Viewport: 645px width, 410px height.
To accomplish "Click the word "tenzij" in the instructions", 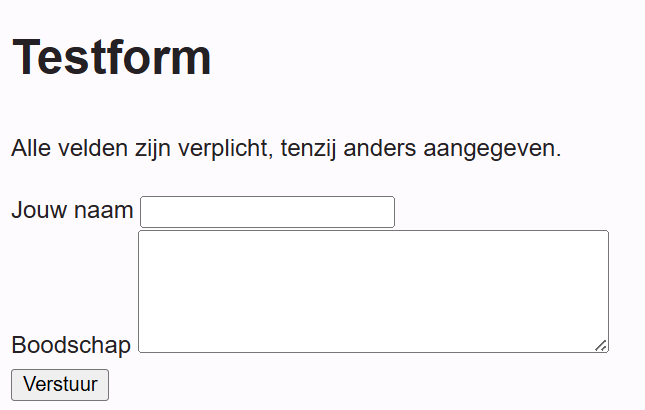I will tap(310, 150).
